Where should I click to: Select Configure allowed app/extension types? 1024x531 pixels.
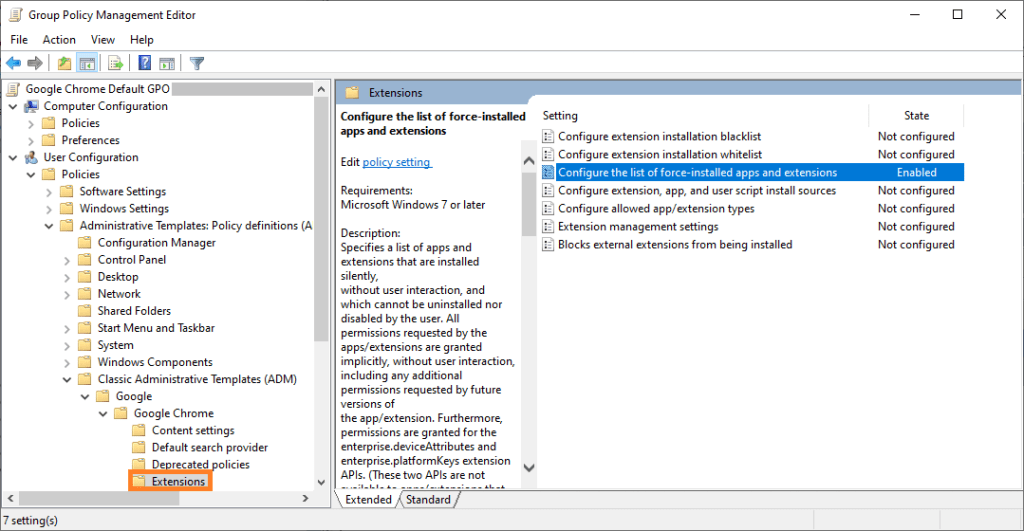[656, 208]
